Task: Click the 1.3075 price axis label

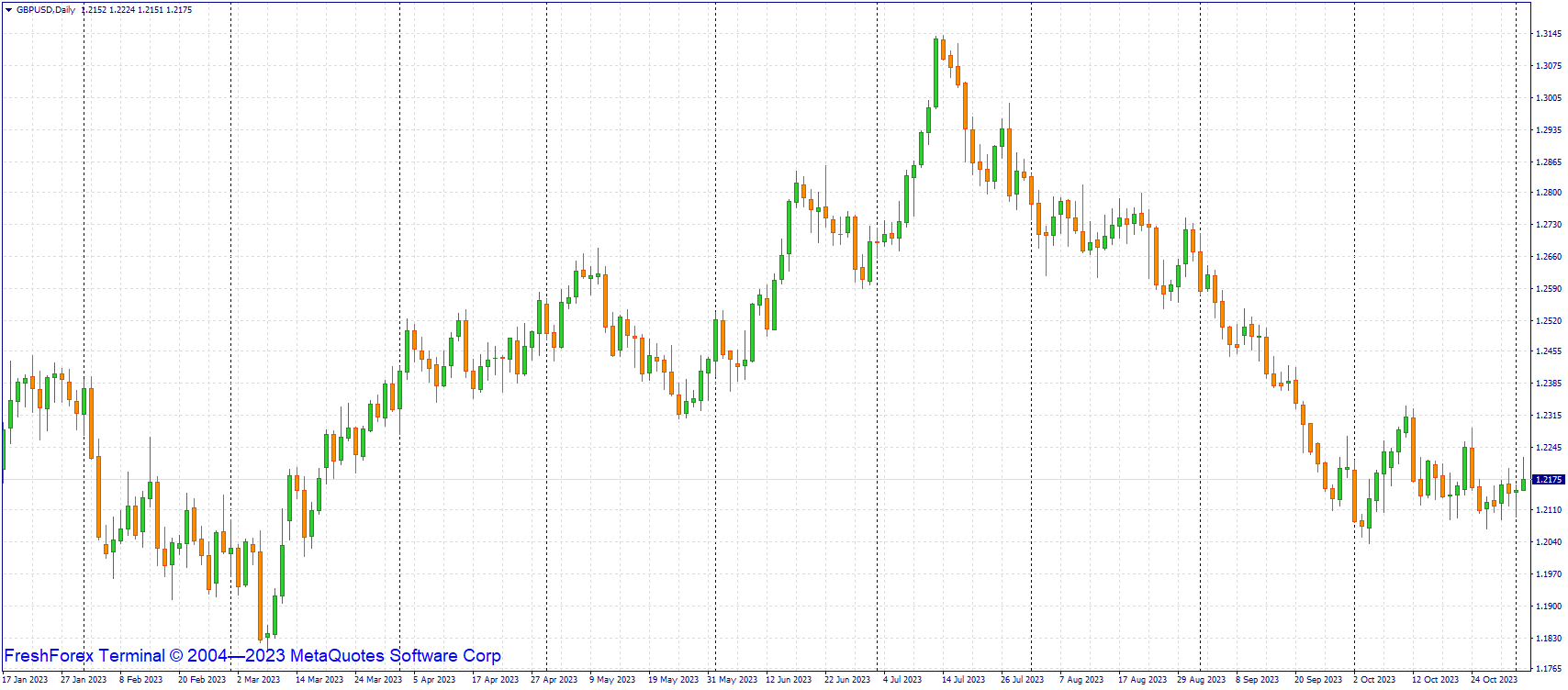Action: coord(1549,66)
